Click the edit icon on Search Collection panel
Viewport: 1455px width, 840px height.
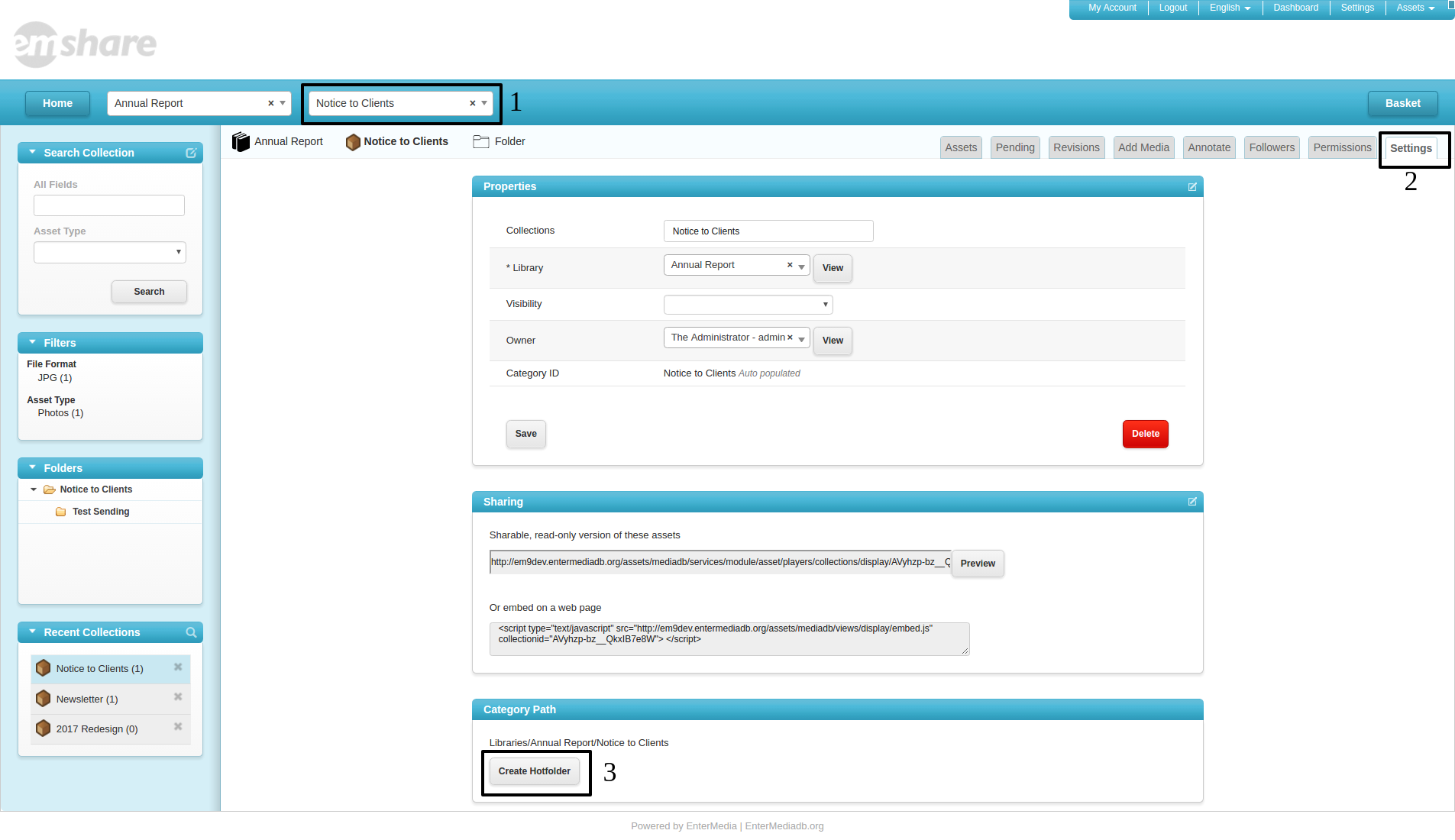point(191,153)
